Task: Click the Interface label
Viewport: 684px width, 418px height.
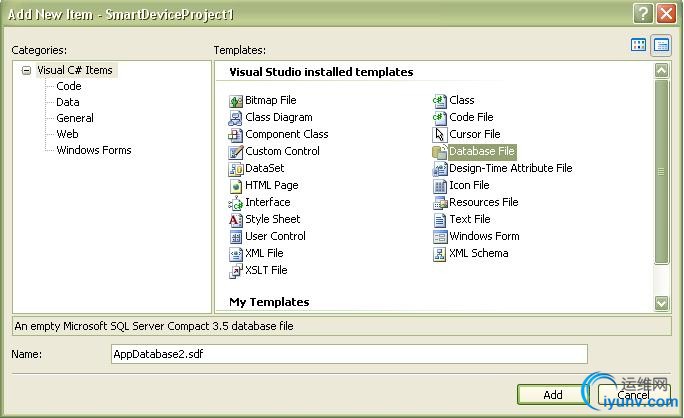Action: [x=267, y=202]
